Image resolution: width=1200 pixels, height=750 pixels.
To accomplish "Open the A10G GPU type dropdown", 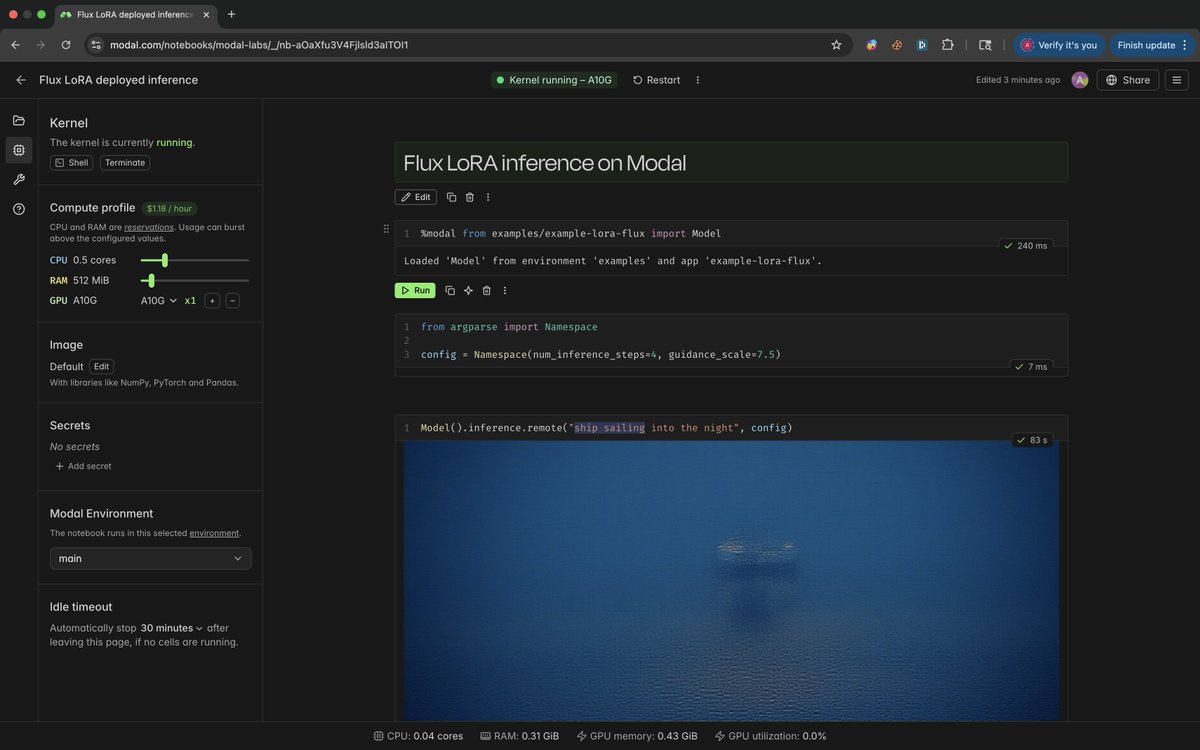I will [x=160, y=300].
